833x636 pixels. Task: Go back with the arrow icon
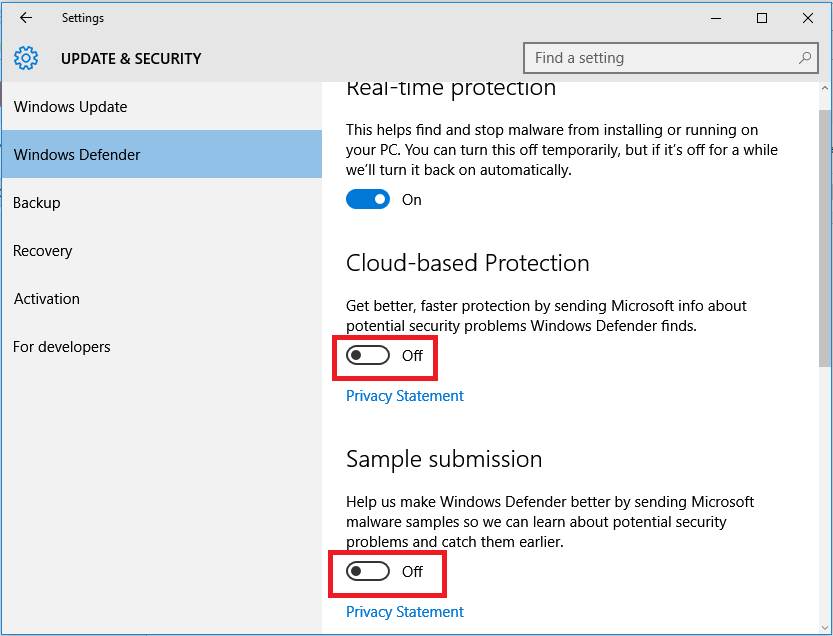click(26, 18)
